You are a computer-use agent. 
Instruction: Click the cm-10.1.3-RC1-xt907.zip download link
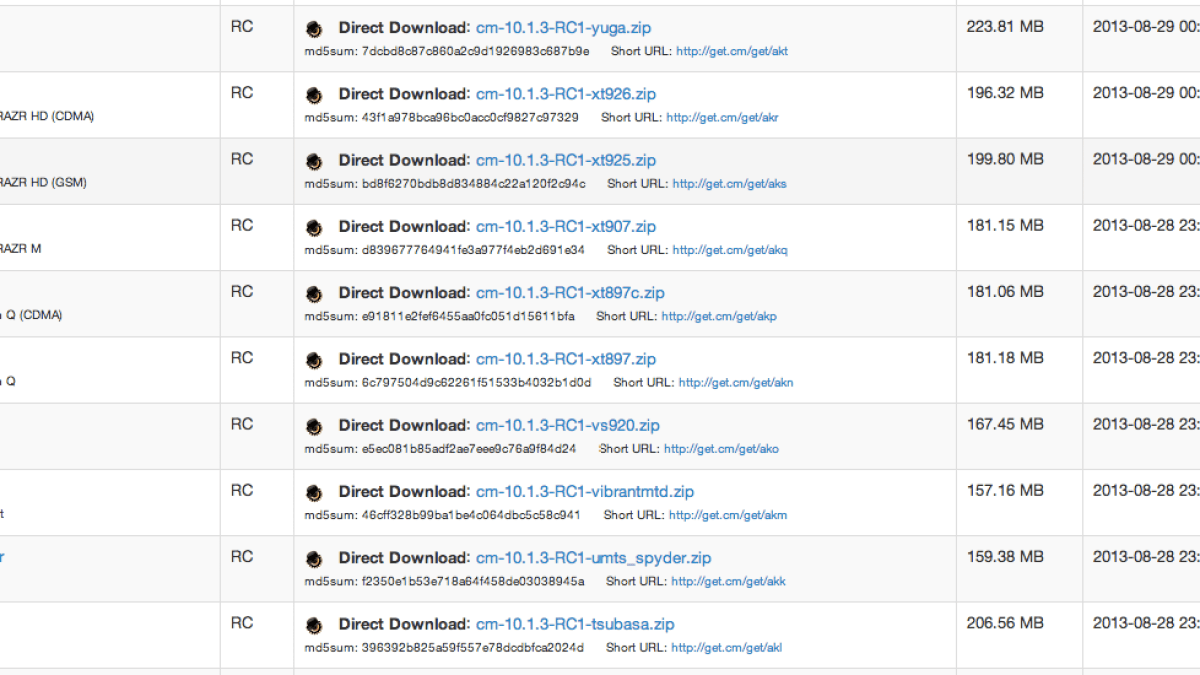(566, 227)
